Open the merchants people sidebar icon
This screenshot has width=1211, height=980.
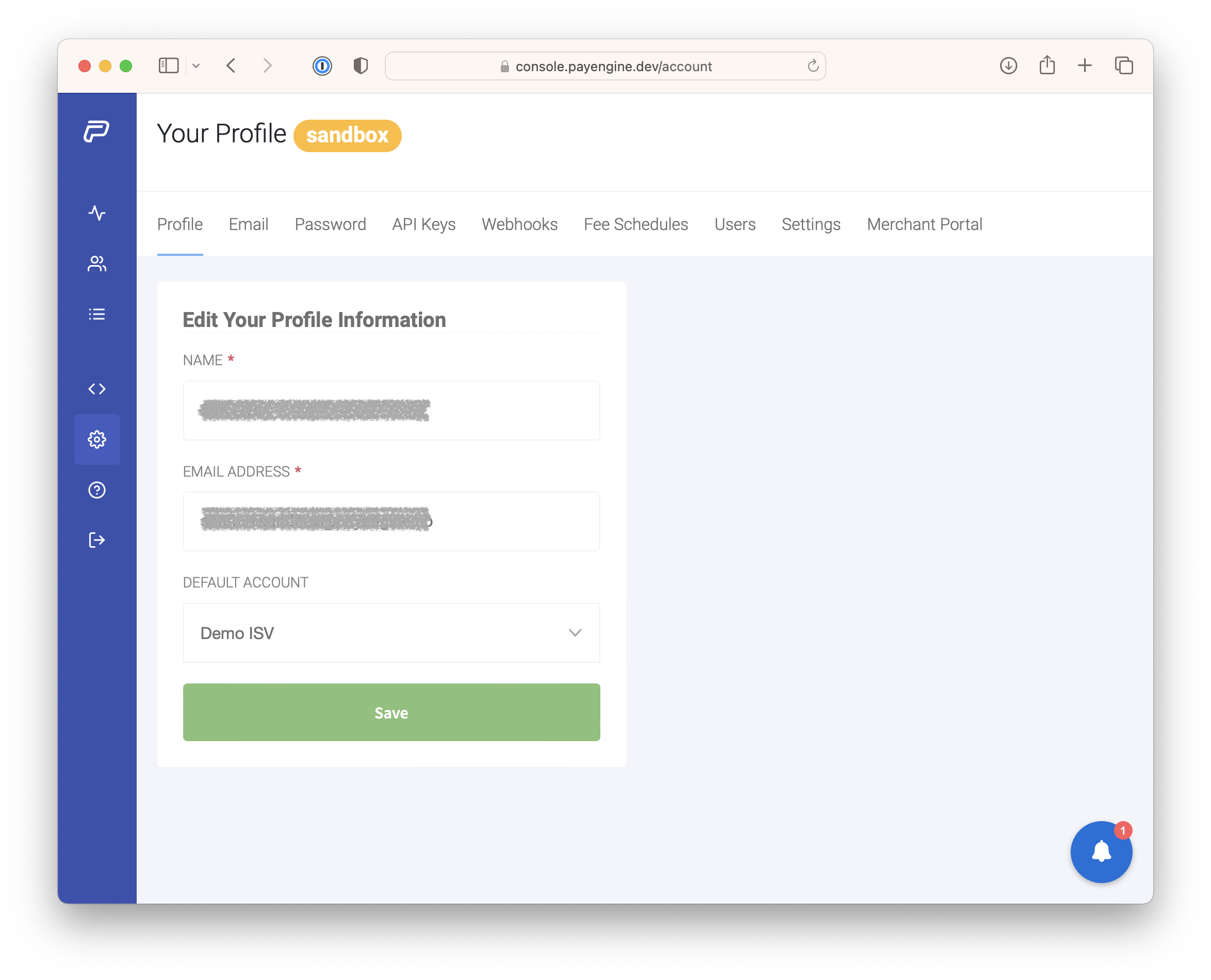[x=96, y=264]
